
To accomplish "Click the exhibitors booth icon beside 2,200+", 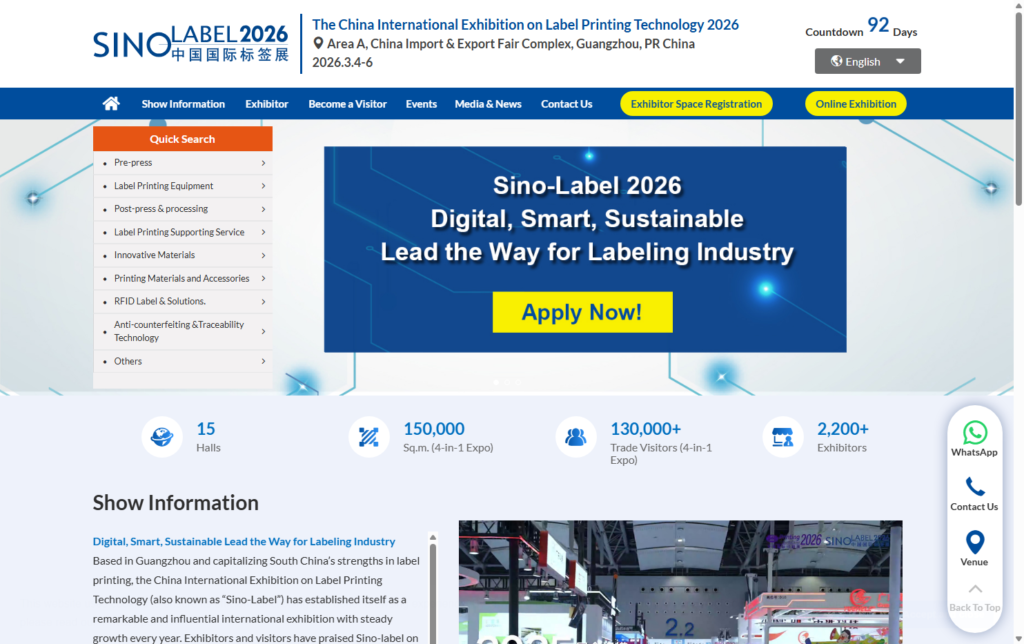I will [x=783, y=435].
